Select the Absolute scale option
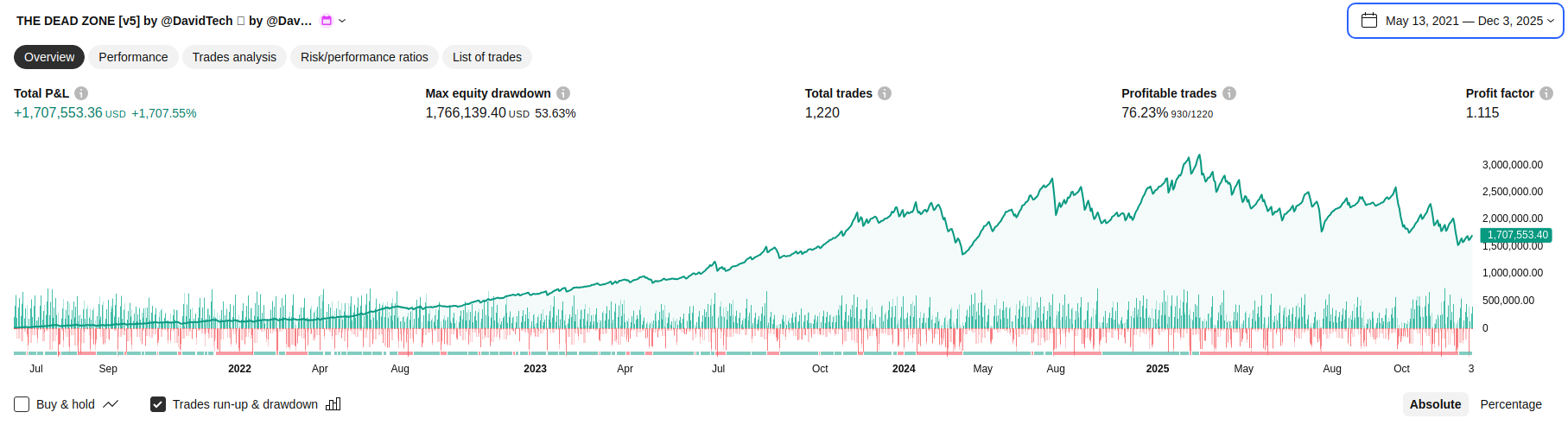1568x425 pixels. pyautogui.click(x=1435, y=404)
